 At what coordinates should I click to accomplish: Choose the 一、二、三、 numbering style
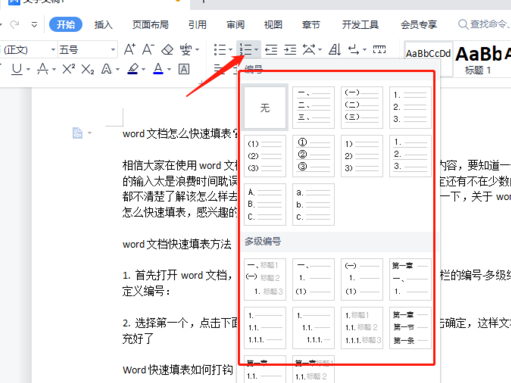[x=313, y=107]
